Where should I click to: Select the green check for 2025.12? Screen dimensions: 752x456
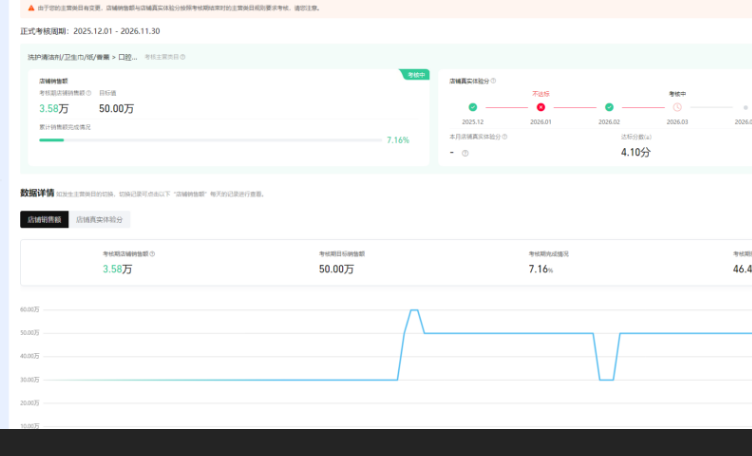pyautogui.click(x=473, y=107)
